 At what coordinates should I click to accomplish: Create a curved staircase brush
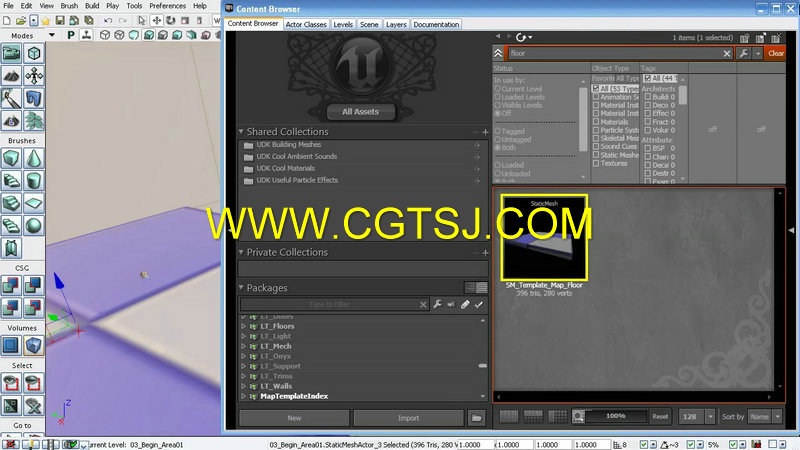[11, 181]
